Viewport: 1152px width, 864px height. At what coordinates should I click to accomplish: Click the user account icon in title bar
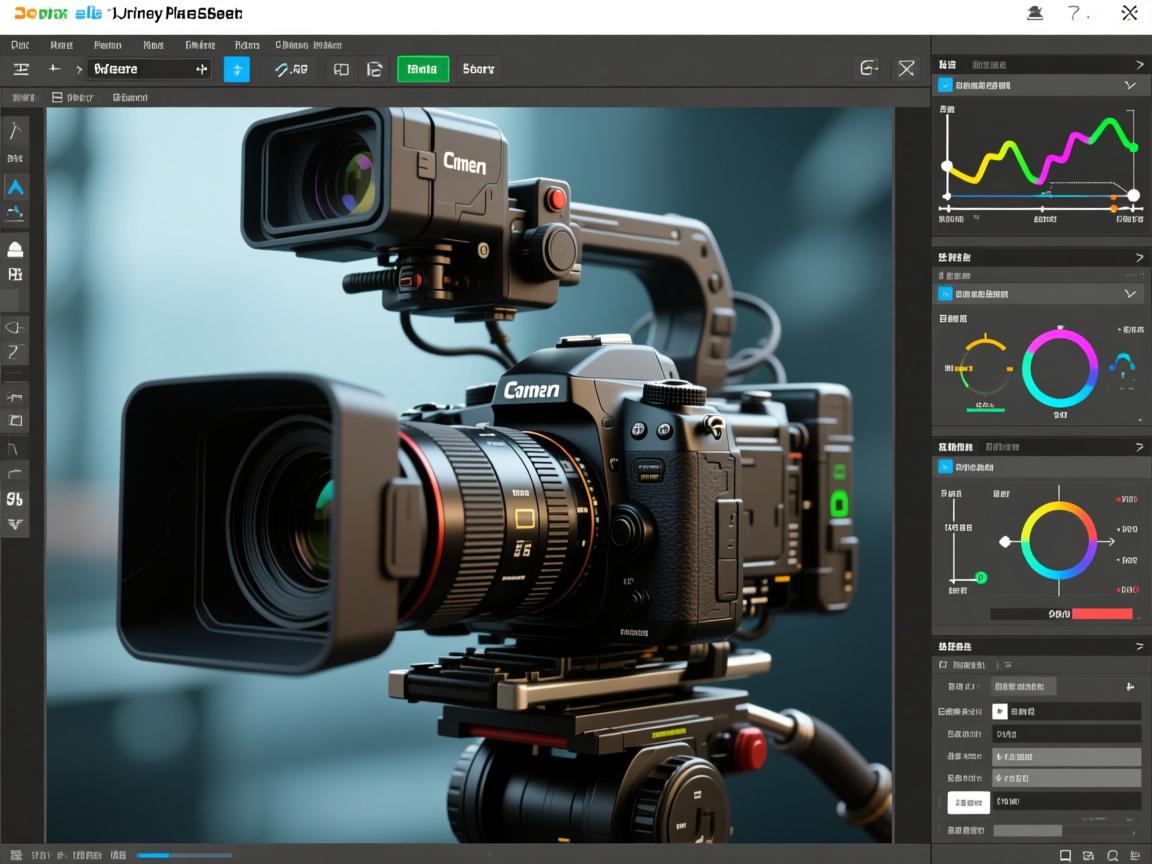pos(1035,13)
